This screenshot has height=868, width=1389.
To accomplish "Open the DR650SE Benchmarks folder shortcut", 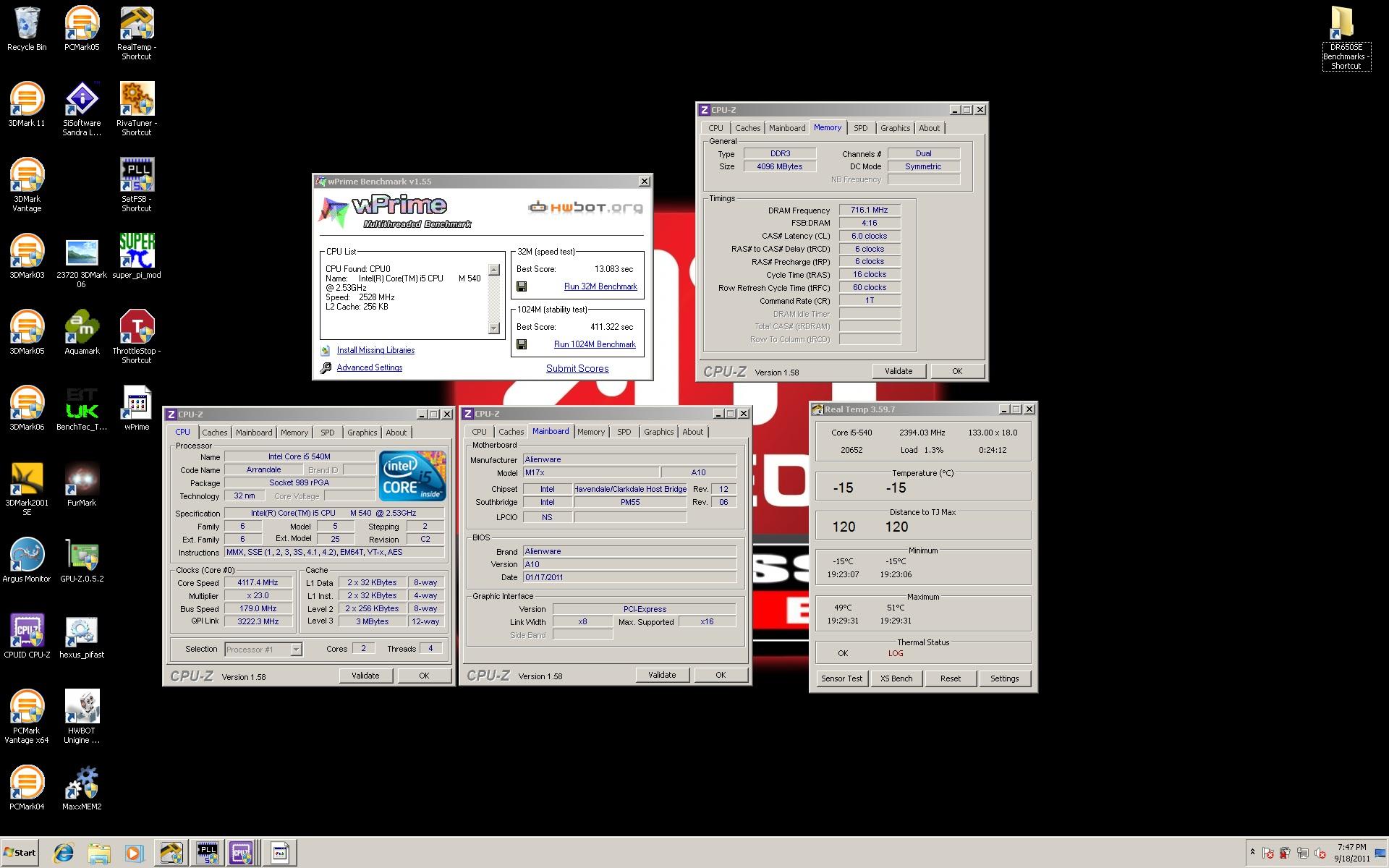I will (1346, 38).
